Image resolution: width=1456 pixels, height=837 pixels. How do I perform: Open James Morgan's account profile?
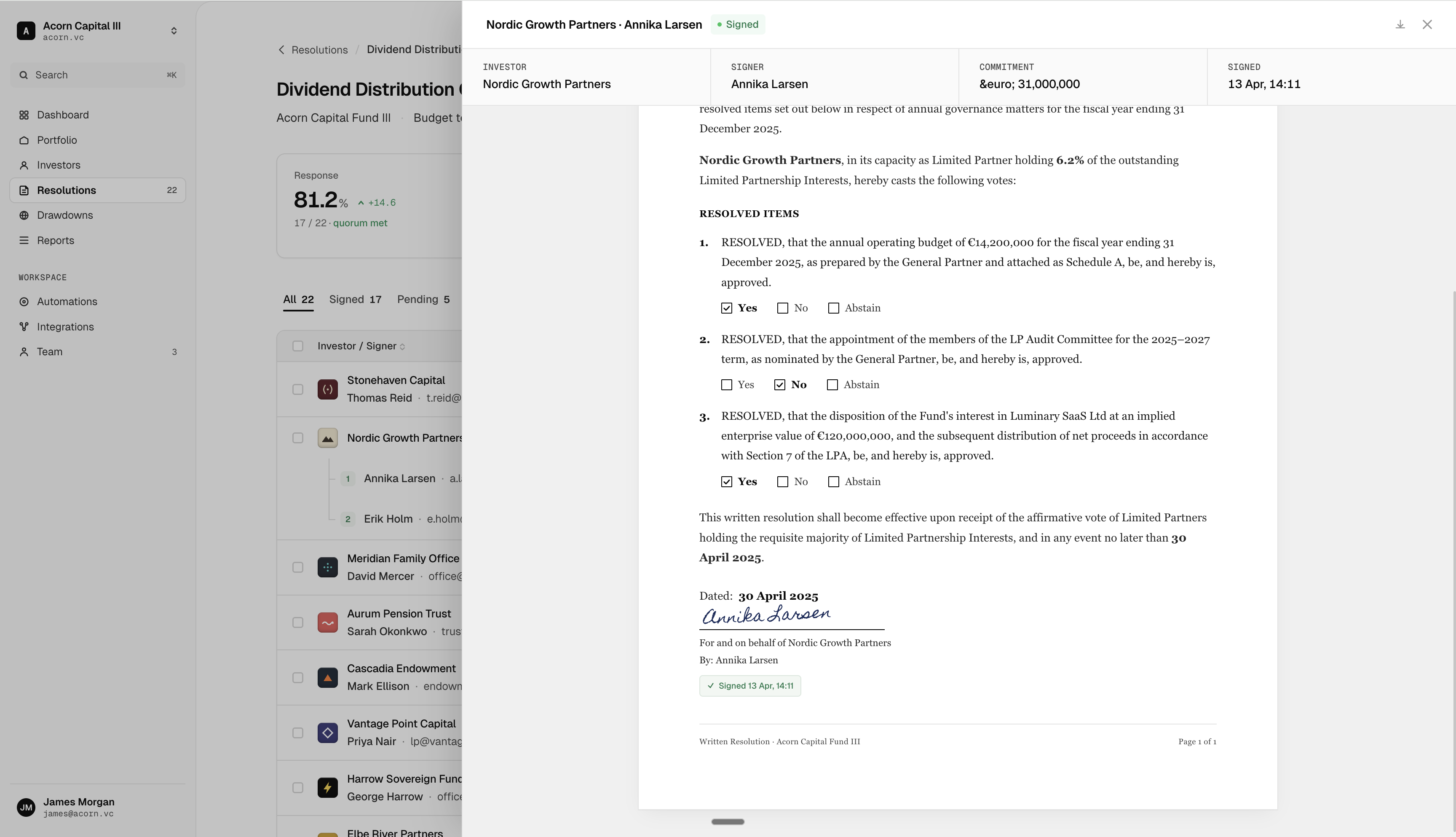98,807
